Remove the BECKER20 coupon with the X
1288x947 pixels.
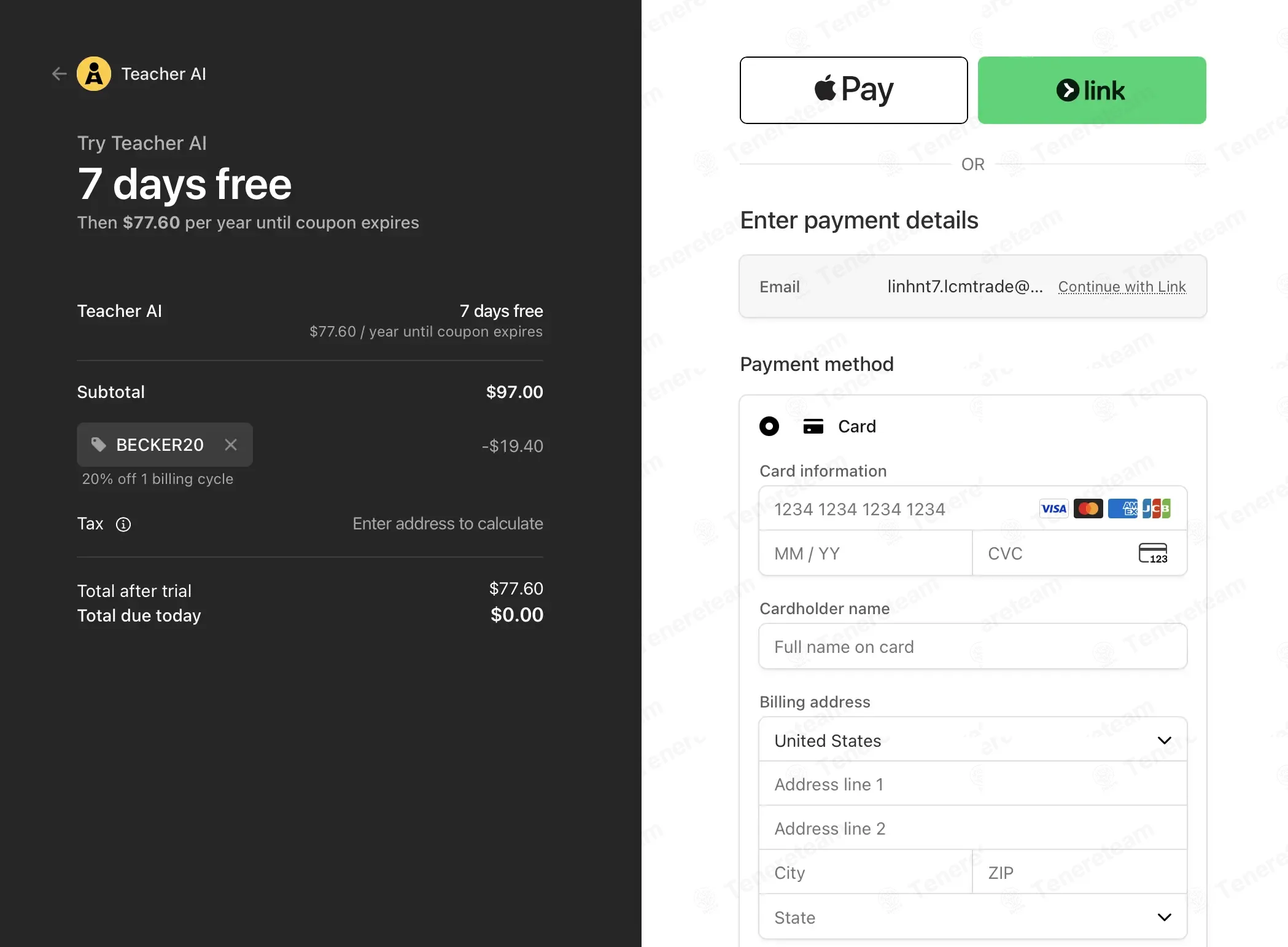coord(231,445)
